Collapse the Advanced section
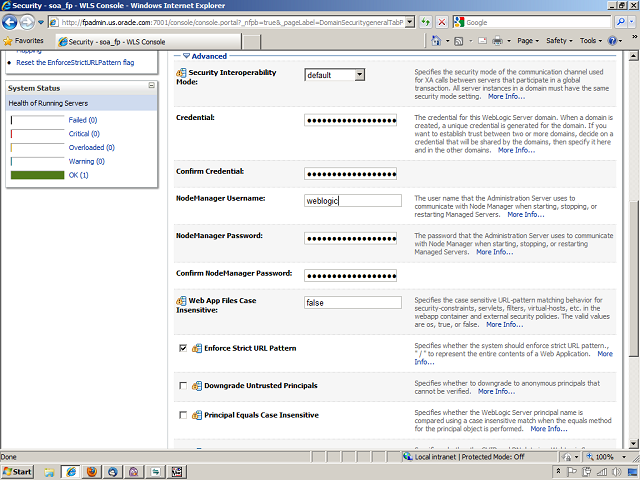 [x=186, y=57]
